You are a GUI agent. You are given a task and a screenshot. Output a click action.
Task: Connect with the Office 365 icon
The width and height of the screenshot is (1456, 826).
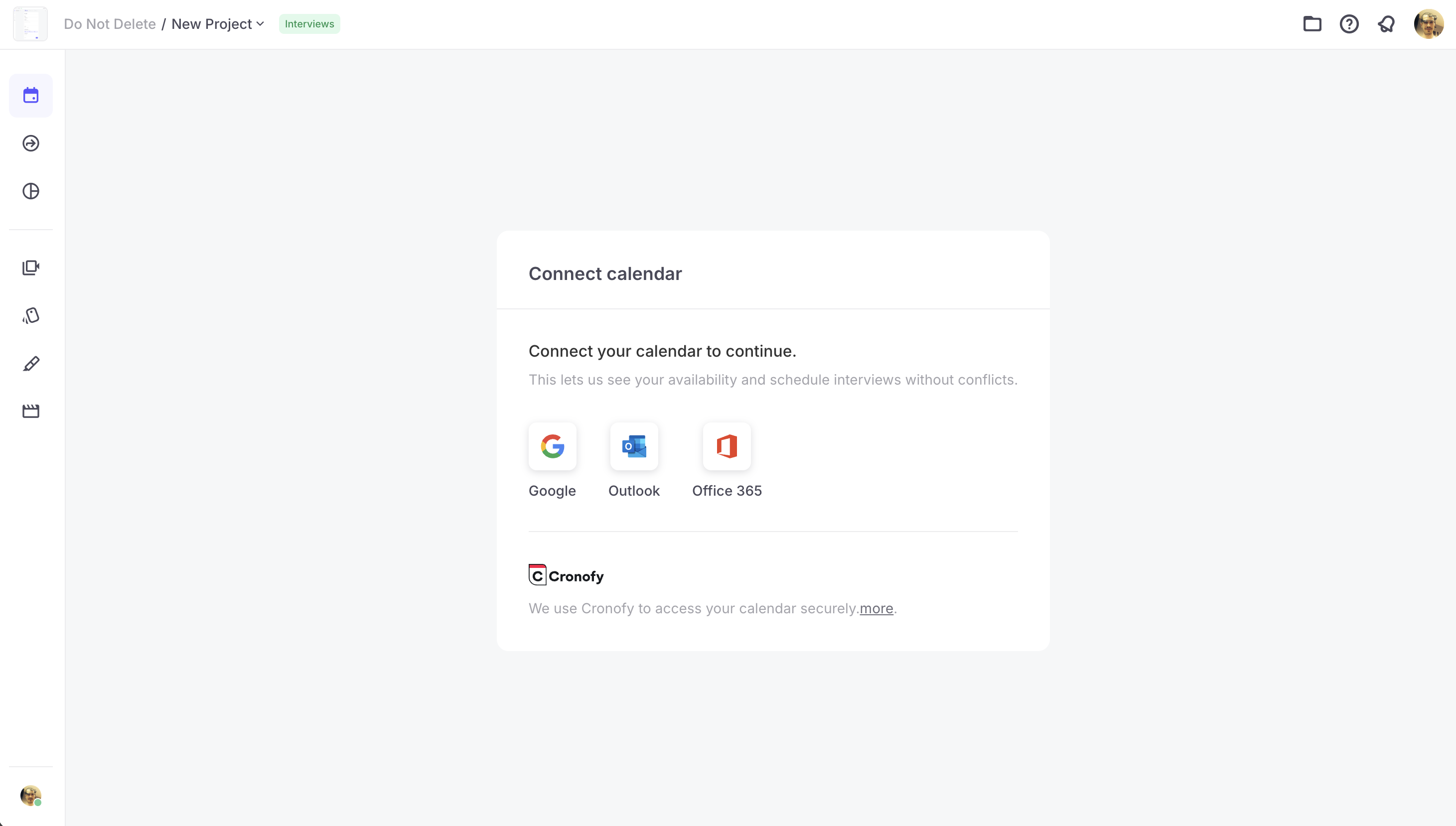[727, 446]
